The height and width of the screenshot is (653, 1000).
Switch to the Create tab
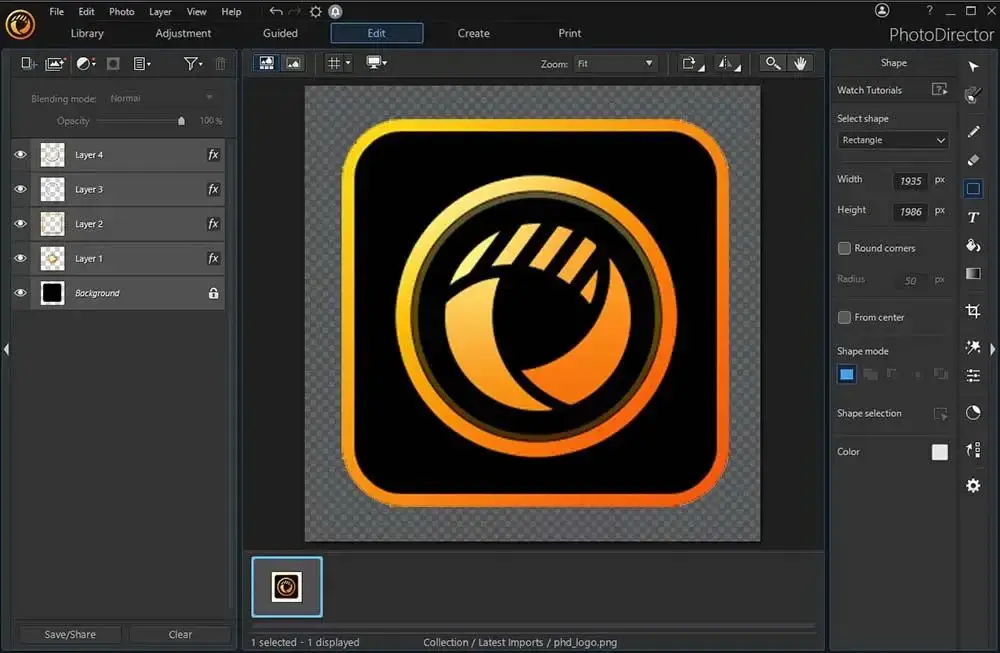pyautogui.click(x=473, y=33)
